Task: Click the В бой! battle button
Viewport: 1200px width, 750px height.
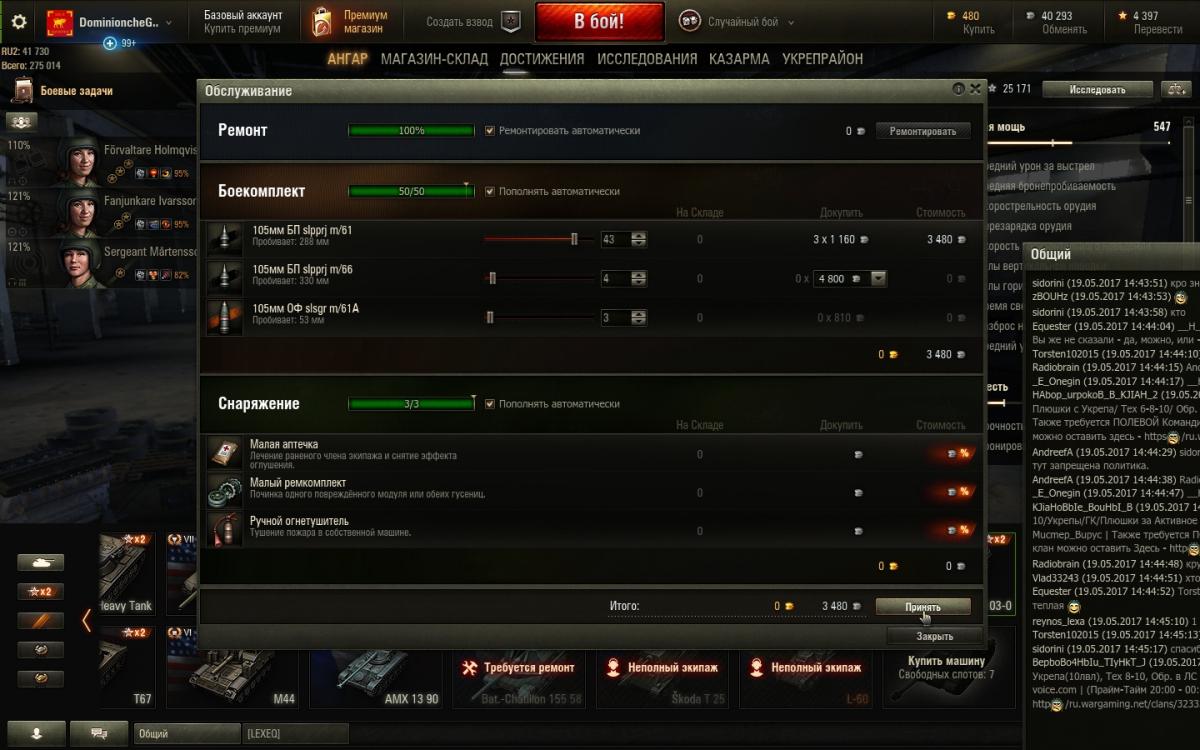Action: click(599, 21)
